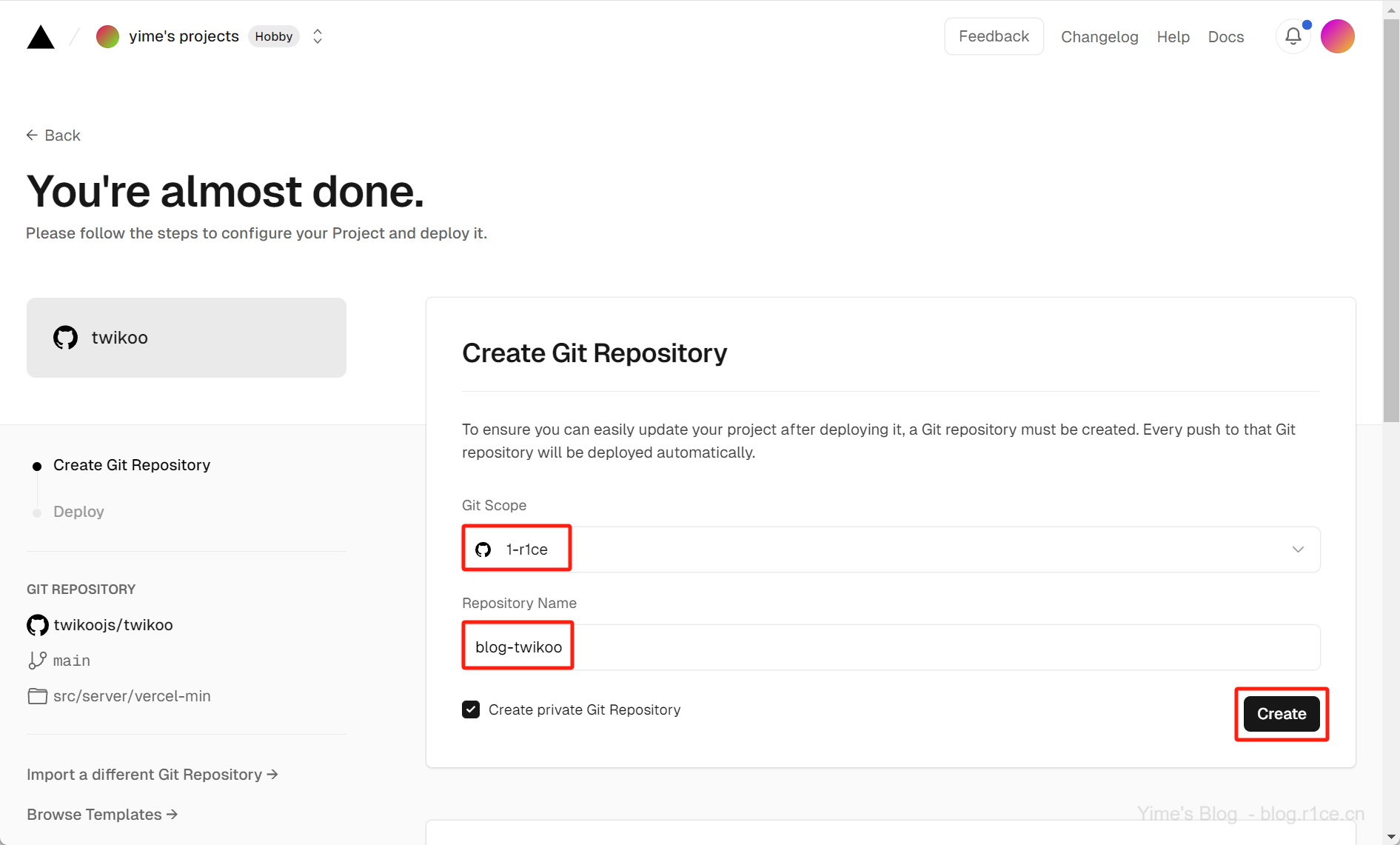The image size is (1400, 845).
Task: Open the Help menu
Action: pos(1173,37)
